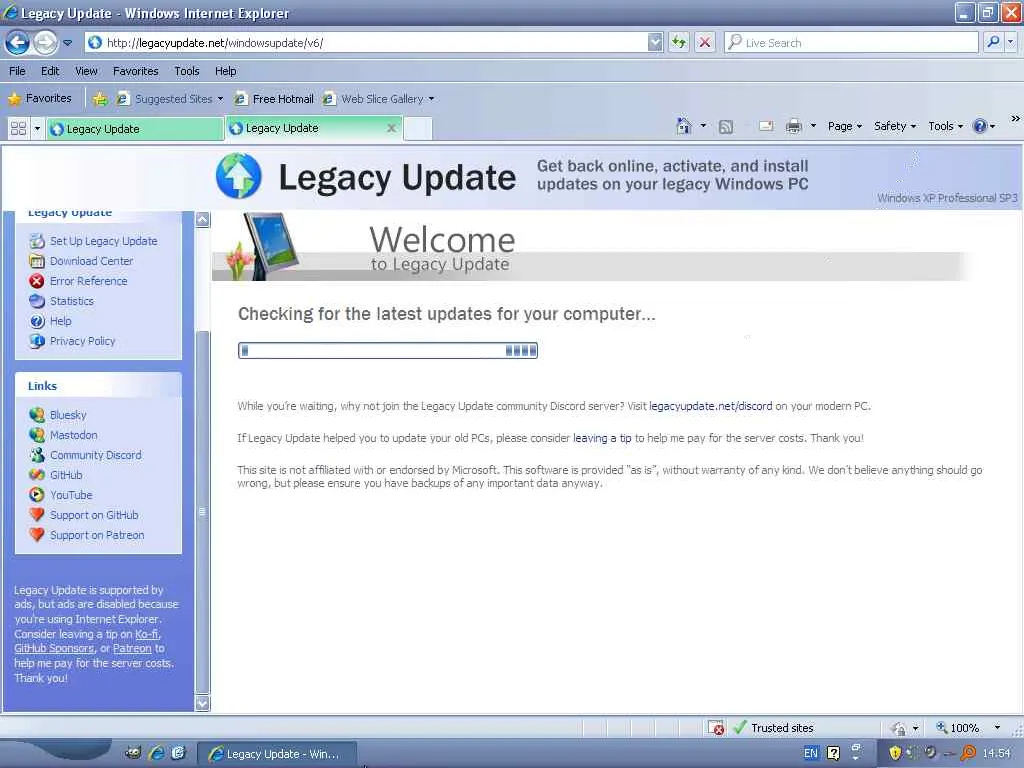
Task: Click Add to Favorites Bar icon
Action: pyautogui.click(x=100, y=99)
